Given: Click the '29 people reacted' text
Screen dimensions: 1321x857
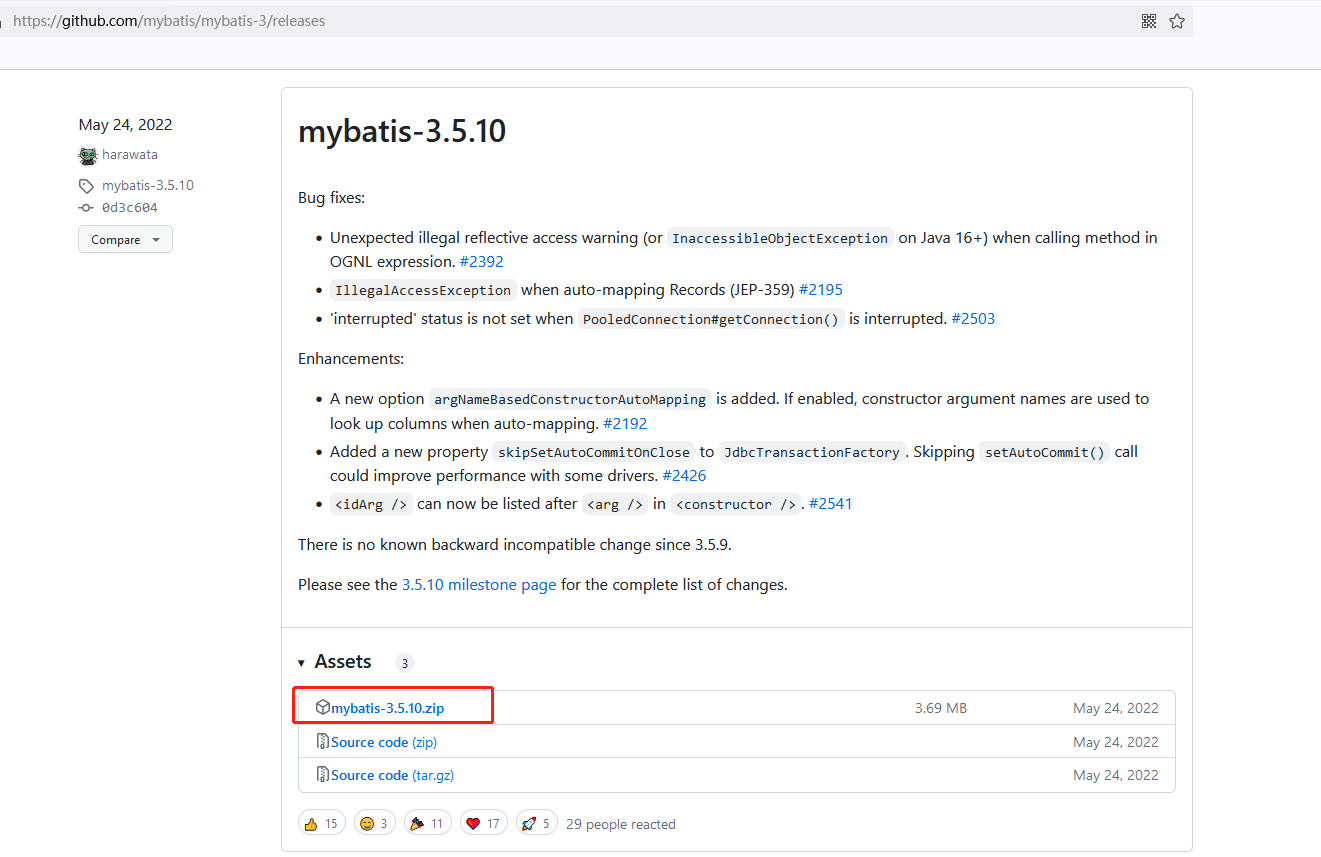Looking at the screenshot, I should point(621,825).
